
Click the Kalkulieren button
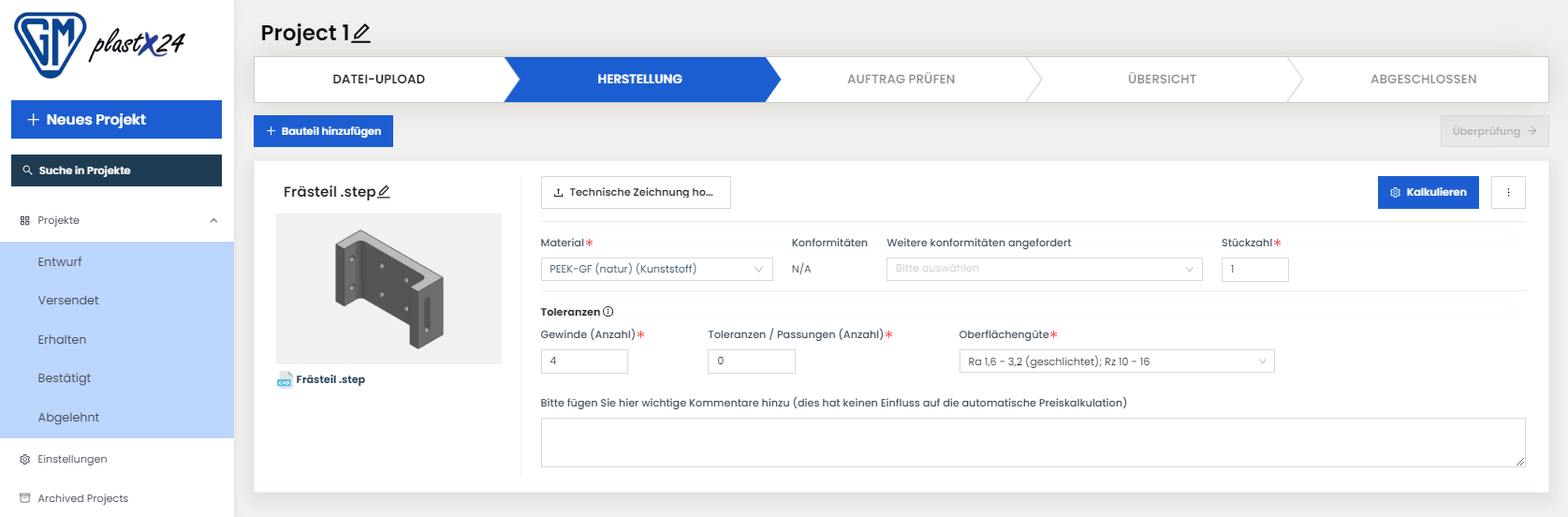point(1428,192)
